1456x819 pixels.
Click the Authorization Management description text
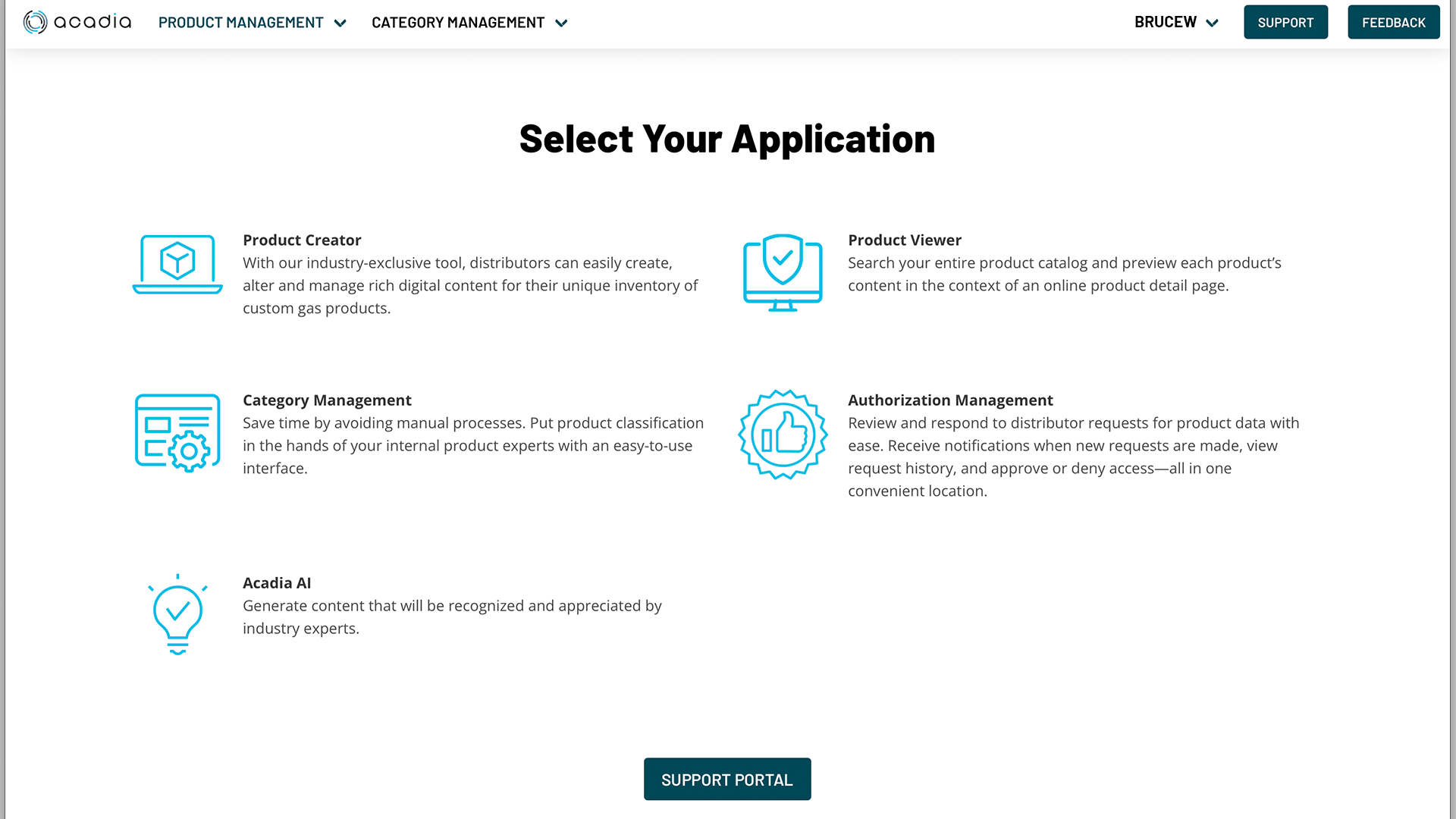pyautogui.click(x=1074, y=457)
